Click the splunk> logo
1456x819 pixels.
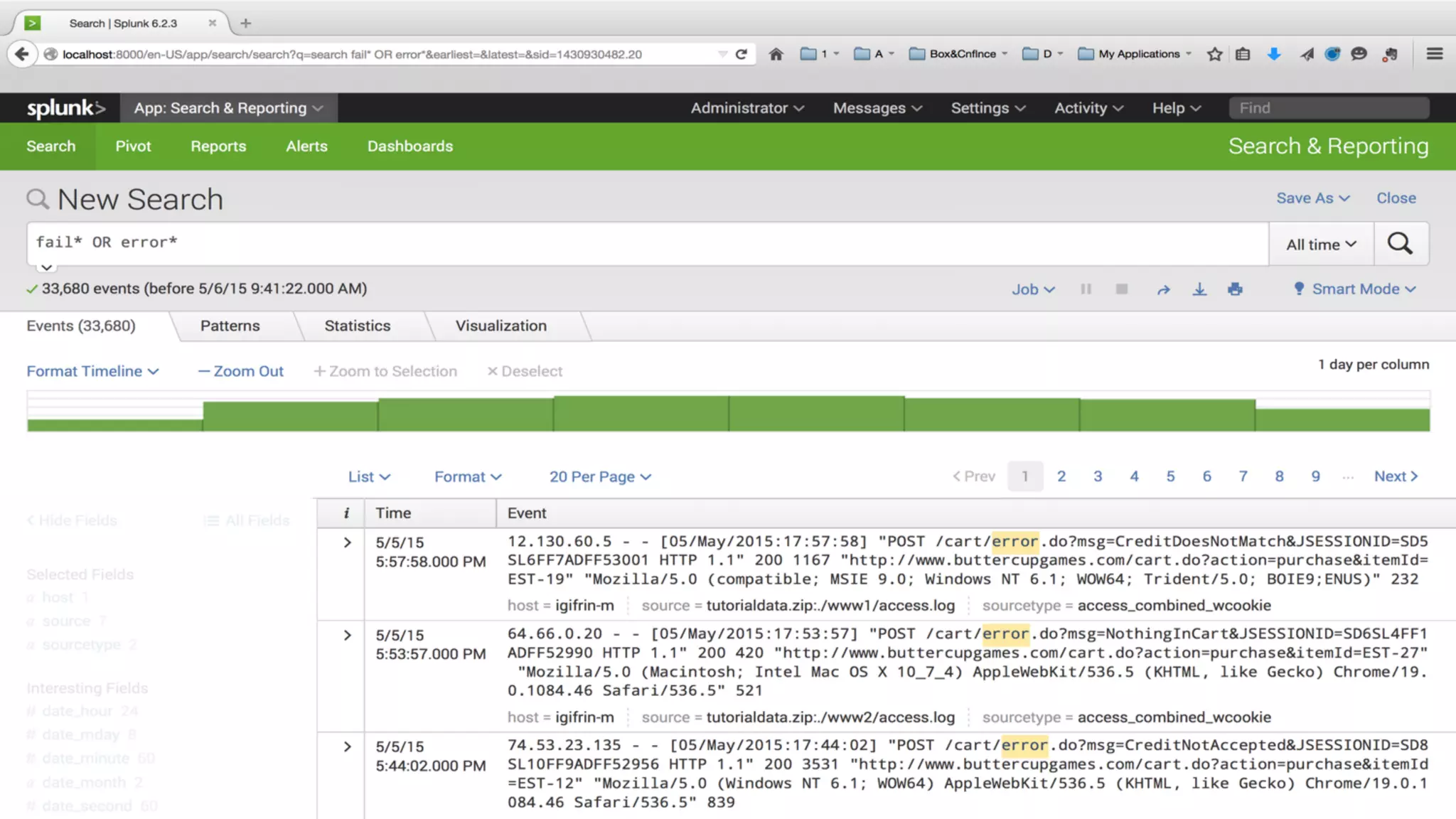(x=66, y=108)
